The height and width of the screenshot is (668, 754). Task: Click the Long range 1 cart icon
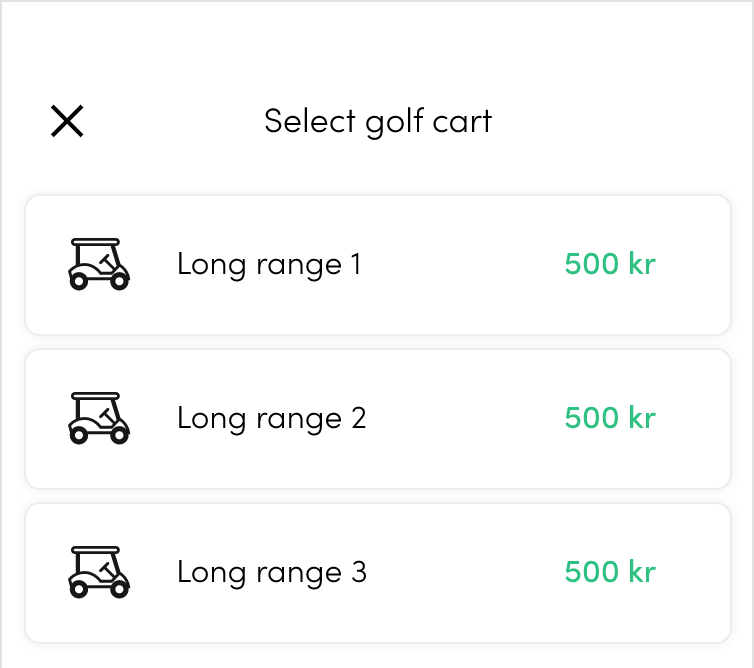99,264
